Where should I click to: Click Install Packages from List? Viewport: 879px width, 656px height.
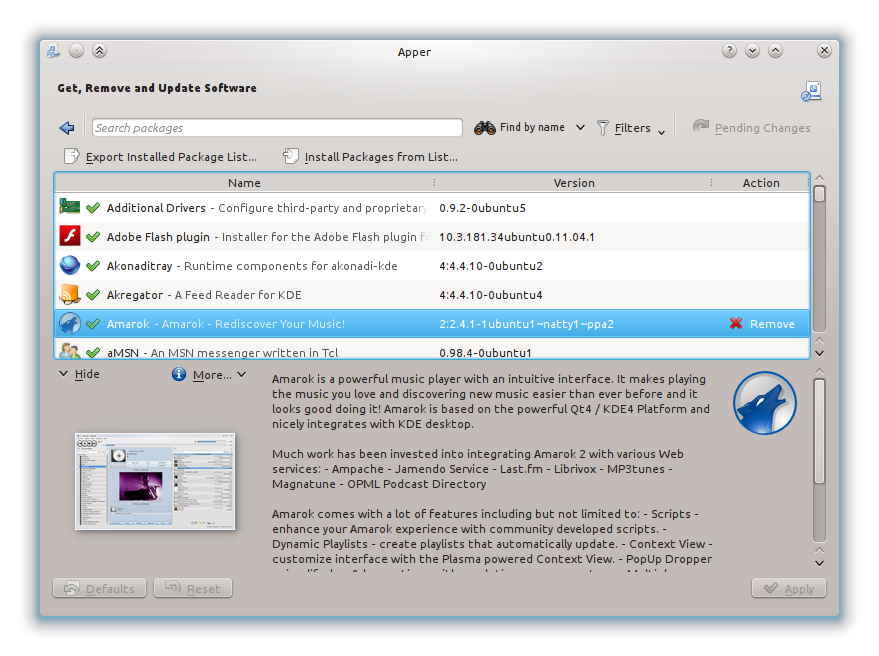[x=371, y=157]
